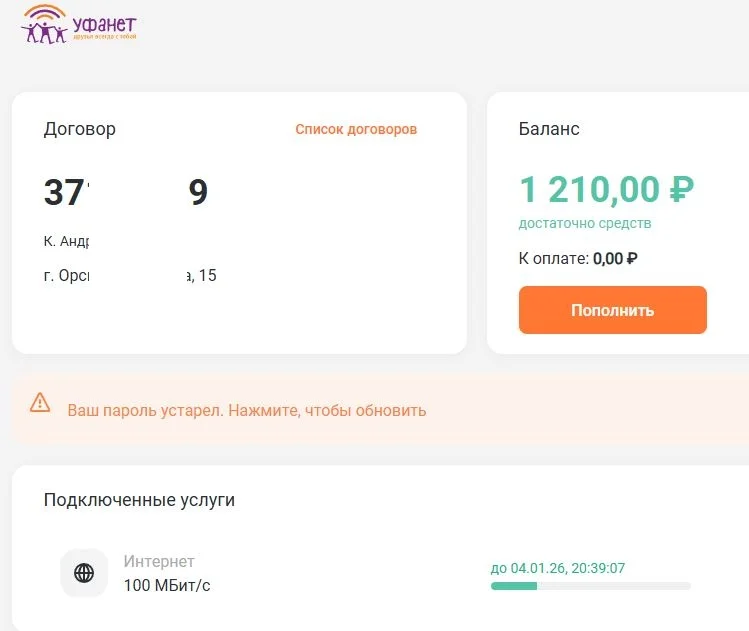Click the 100 МБит/с tariff speed
749x631 pixels.
pyautogui.click(x=167, y=585)
